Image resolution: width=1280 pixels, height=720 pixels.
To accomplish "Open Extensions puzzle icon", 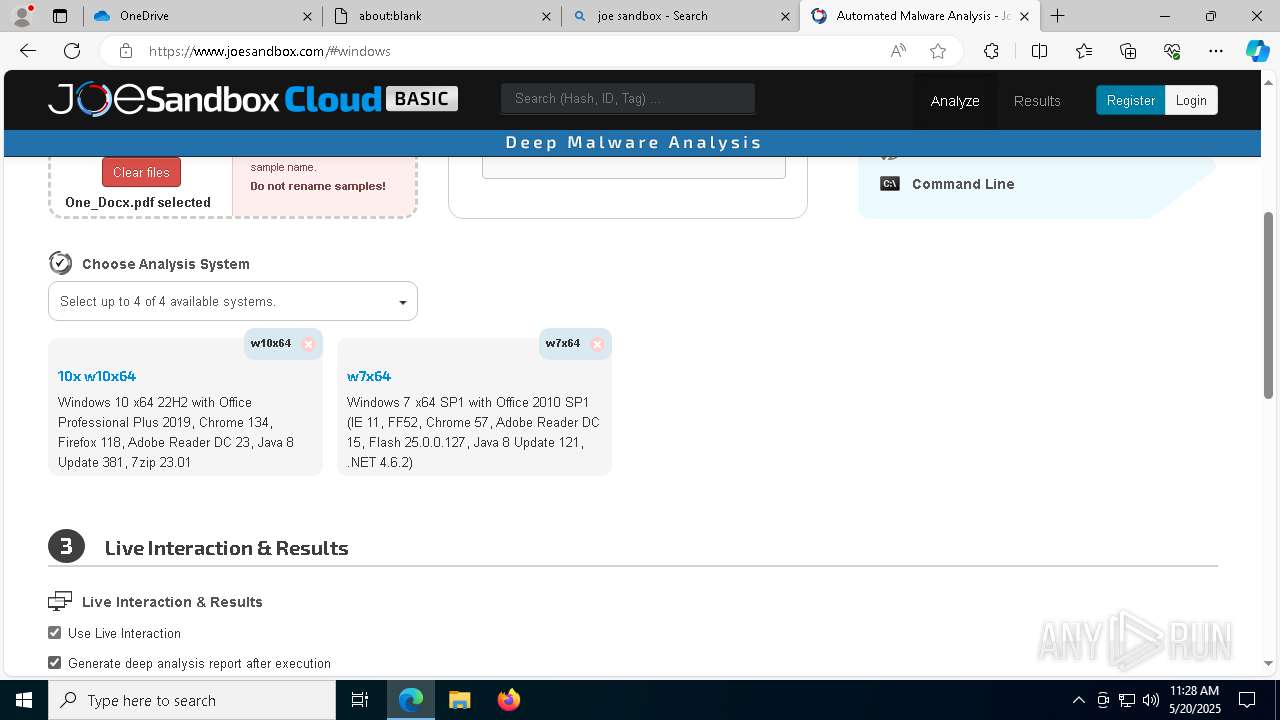I will point(991,51).
